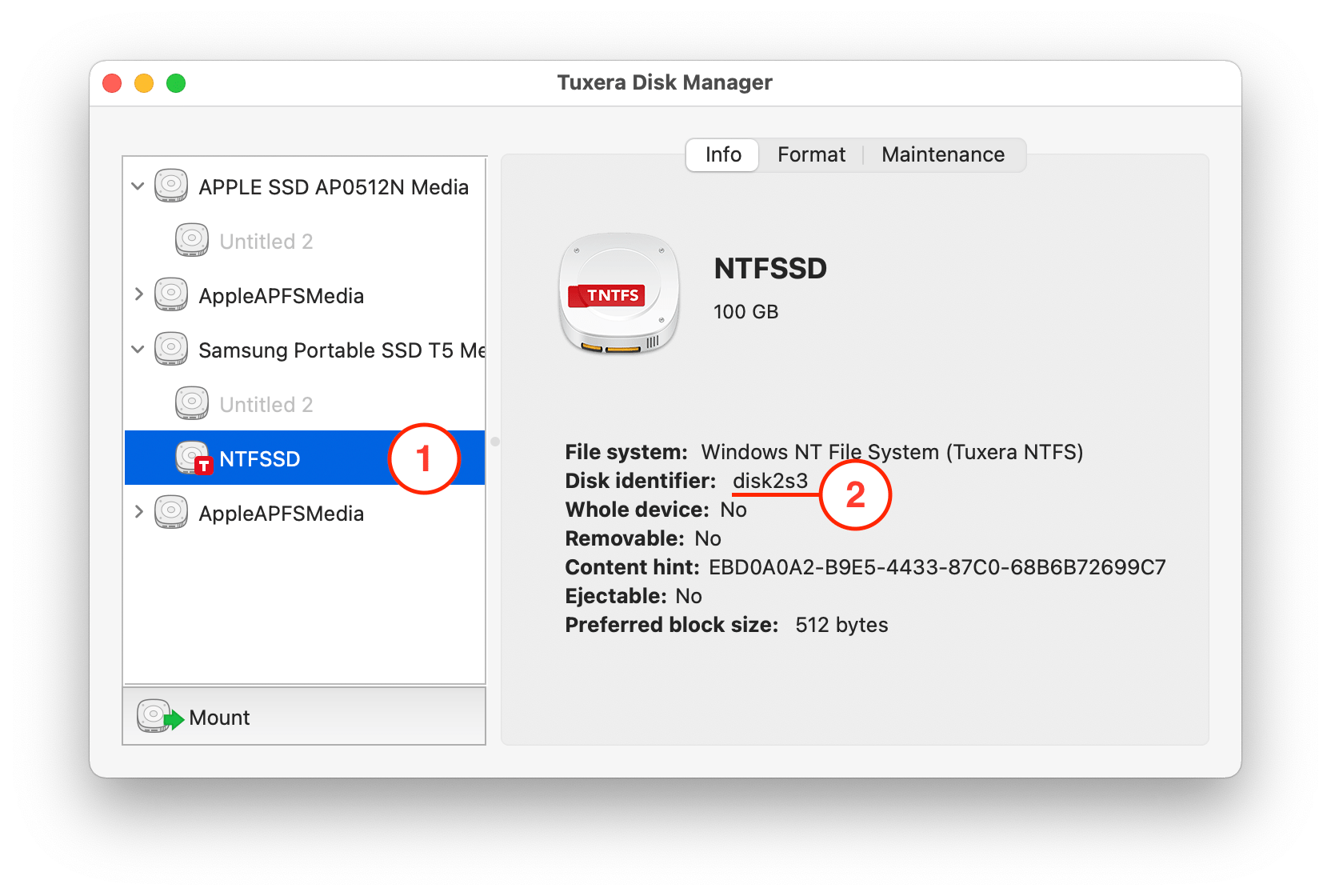Select Untitled 2 under APPLE SSD AP0512N Media
This screenshot has width=1331, height=896.
coord(304,241)
